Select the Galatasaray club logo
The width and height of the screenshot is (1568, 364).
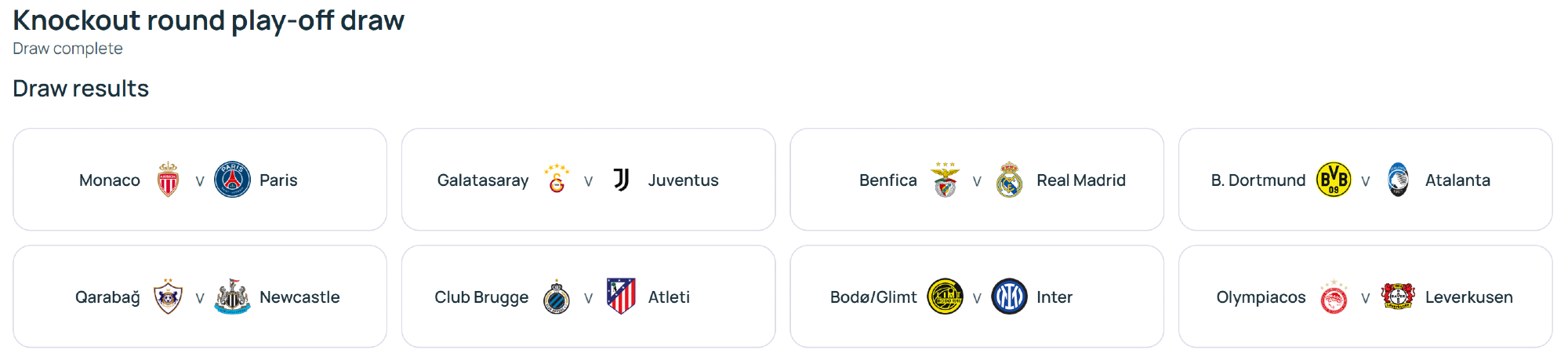click(557, 180)
